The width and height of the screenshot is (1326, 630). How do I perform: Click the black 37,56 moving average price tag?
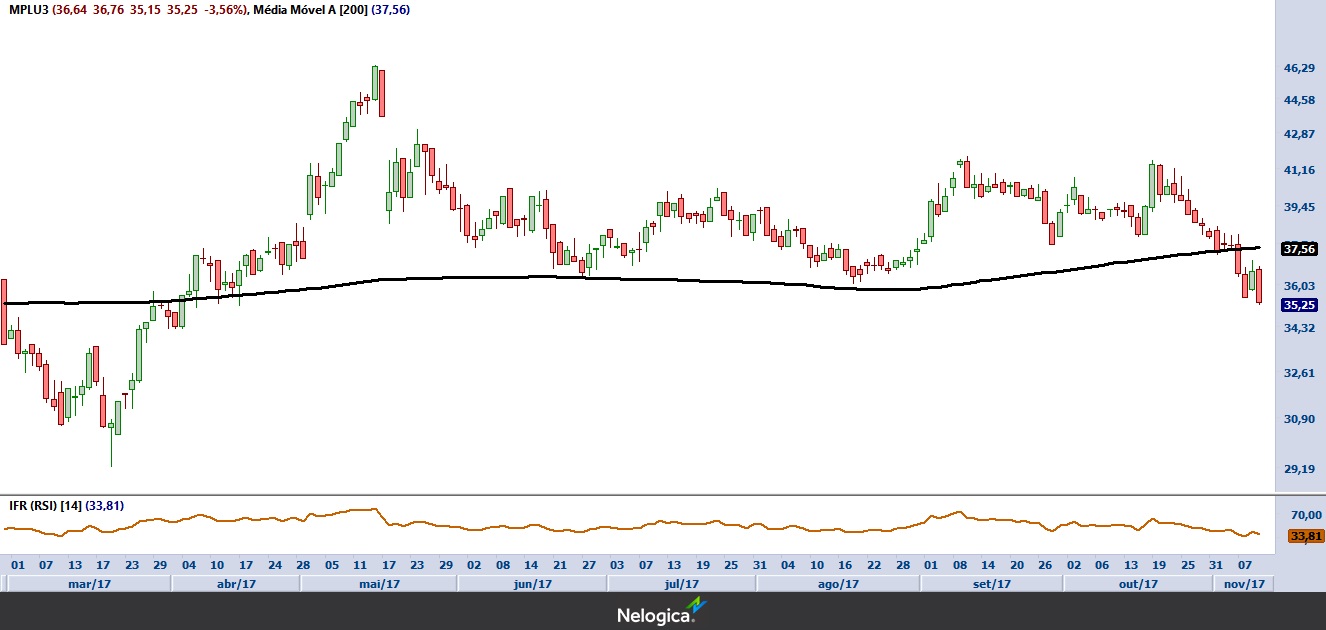click(1298, 249)
